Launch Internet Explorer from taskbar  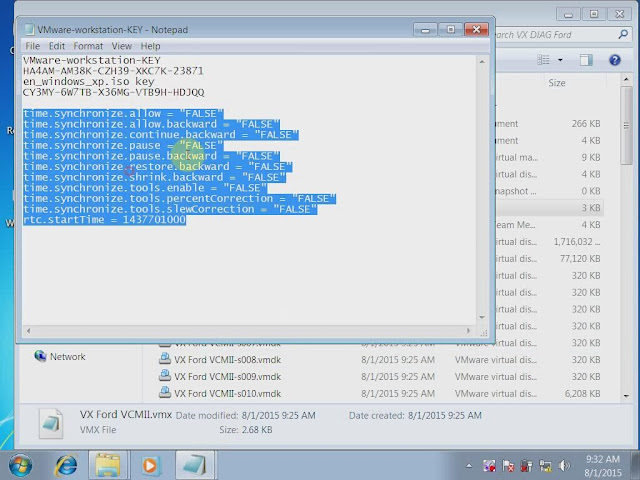coord(66,465)
